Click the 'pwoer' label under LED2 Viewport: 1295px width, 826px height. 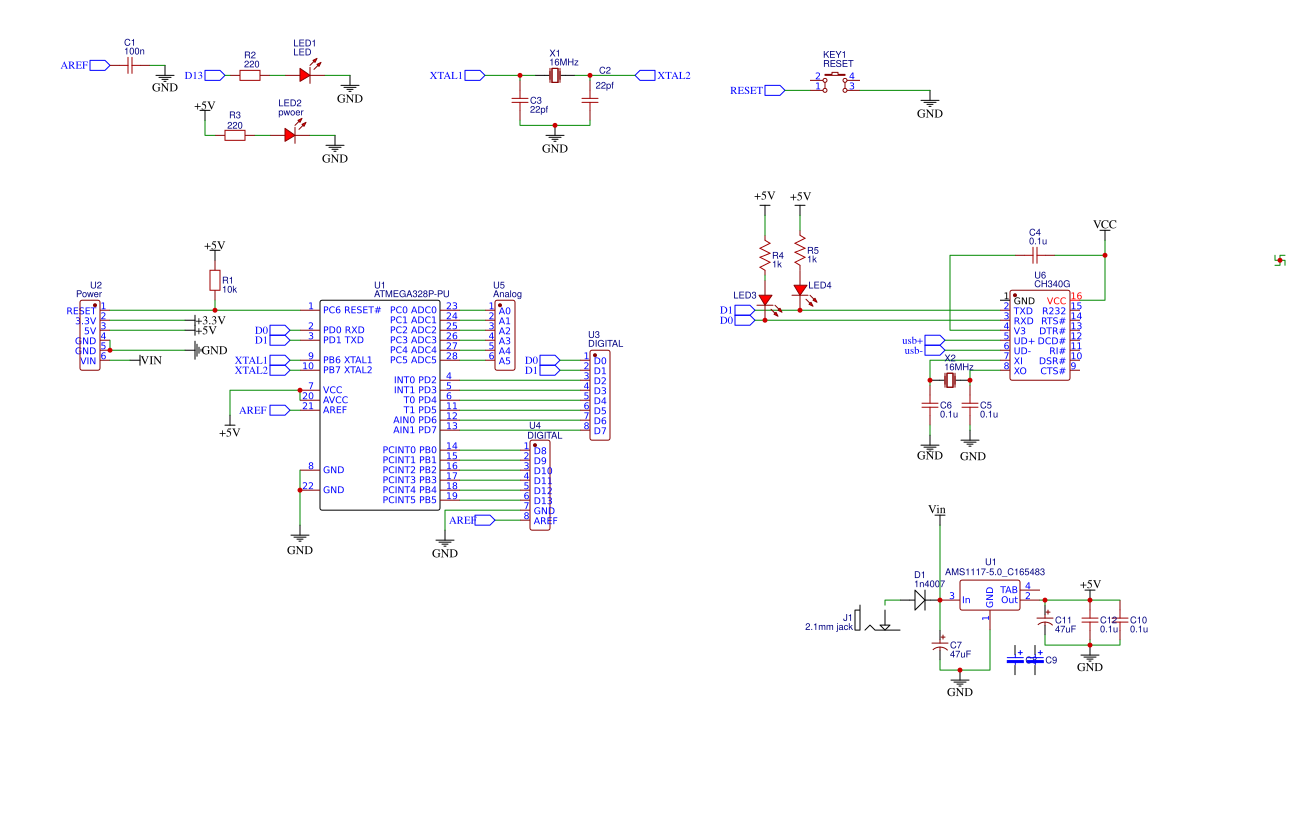click(x=290, y=114)
